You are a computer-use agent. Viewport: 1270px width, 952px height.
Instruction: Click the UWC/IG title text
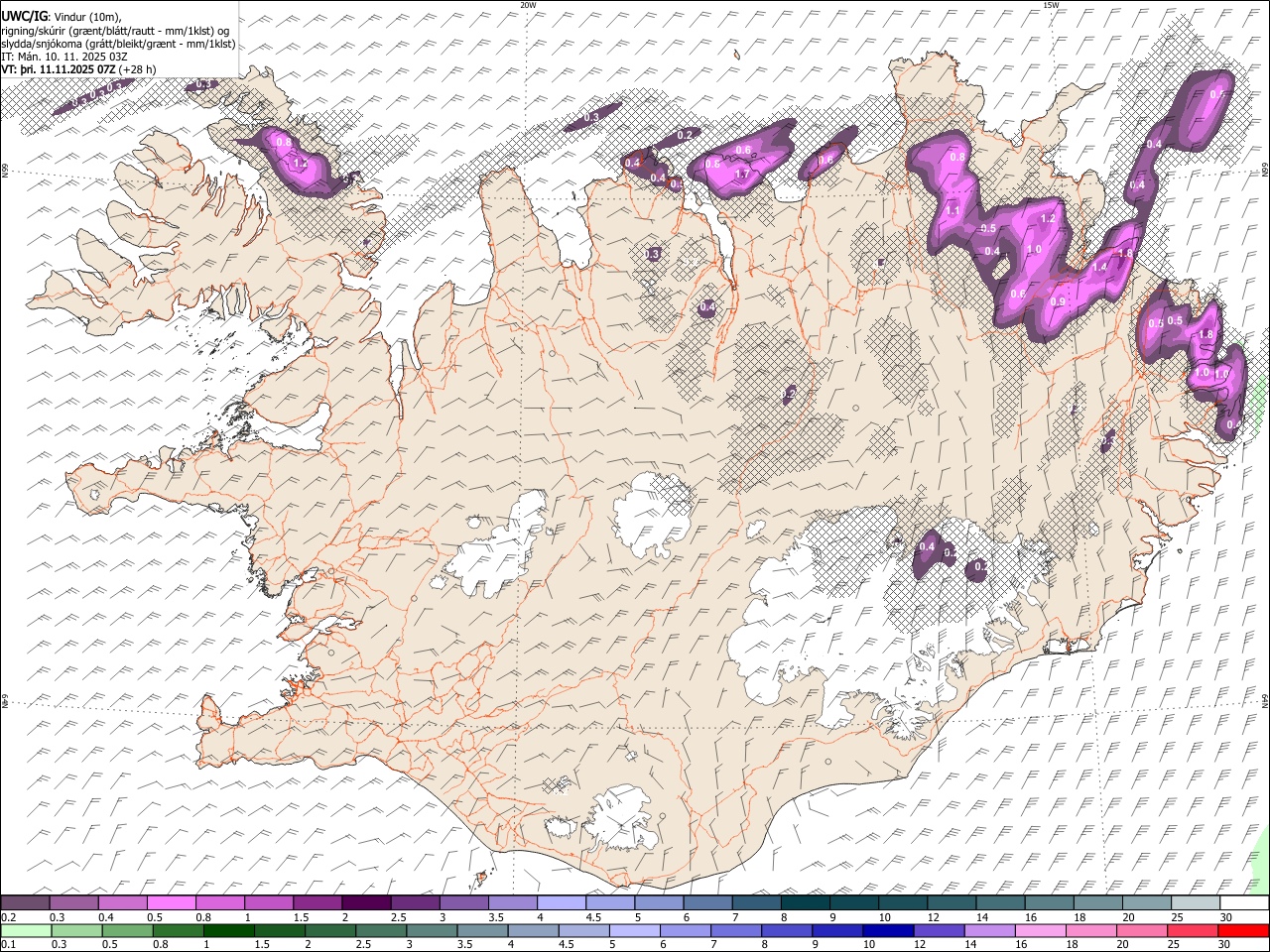pos(24,17)
